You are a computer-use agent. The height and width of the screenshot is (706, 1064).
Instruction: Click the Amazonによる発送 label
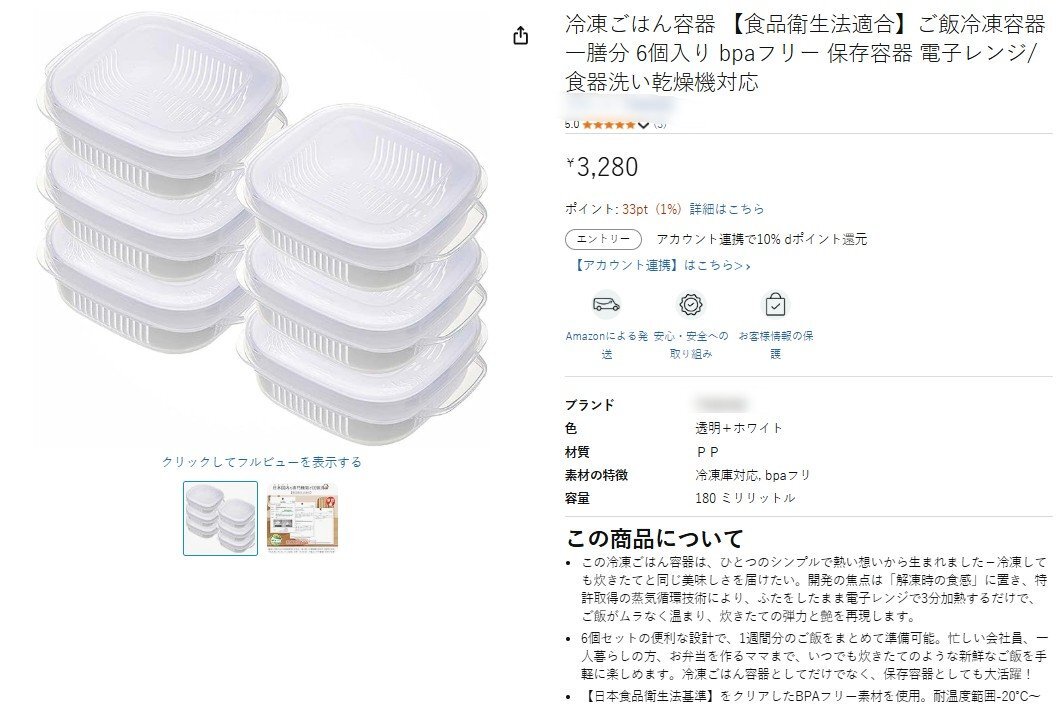point(606,345)
